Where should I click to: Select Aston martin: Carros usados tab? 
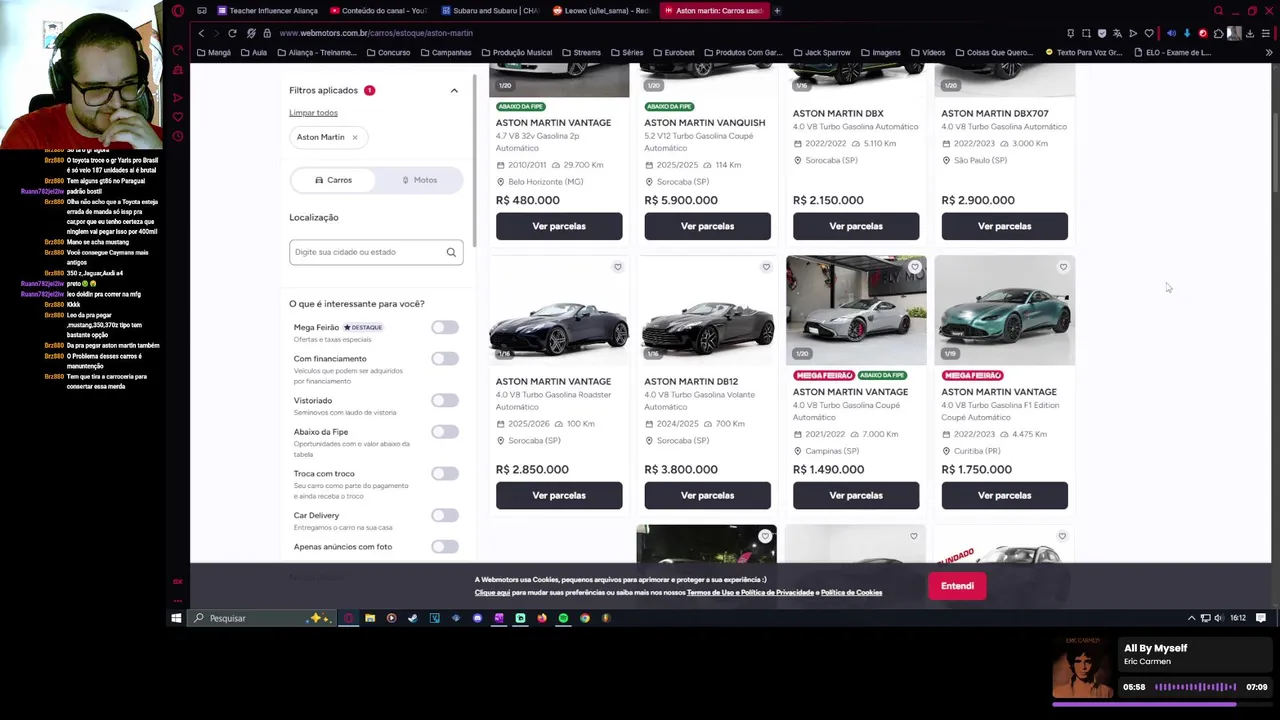point(713,11)
